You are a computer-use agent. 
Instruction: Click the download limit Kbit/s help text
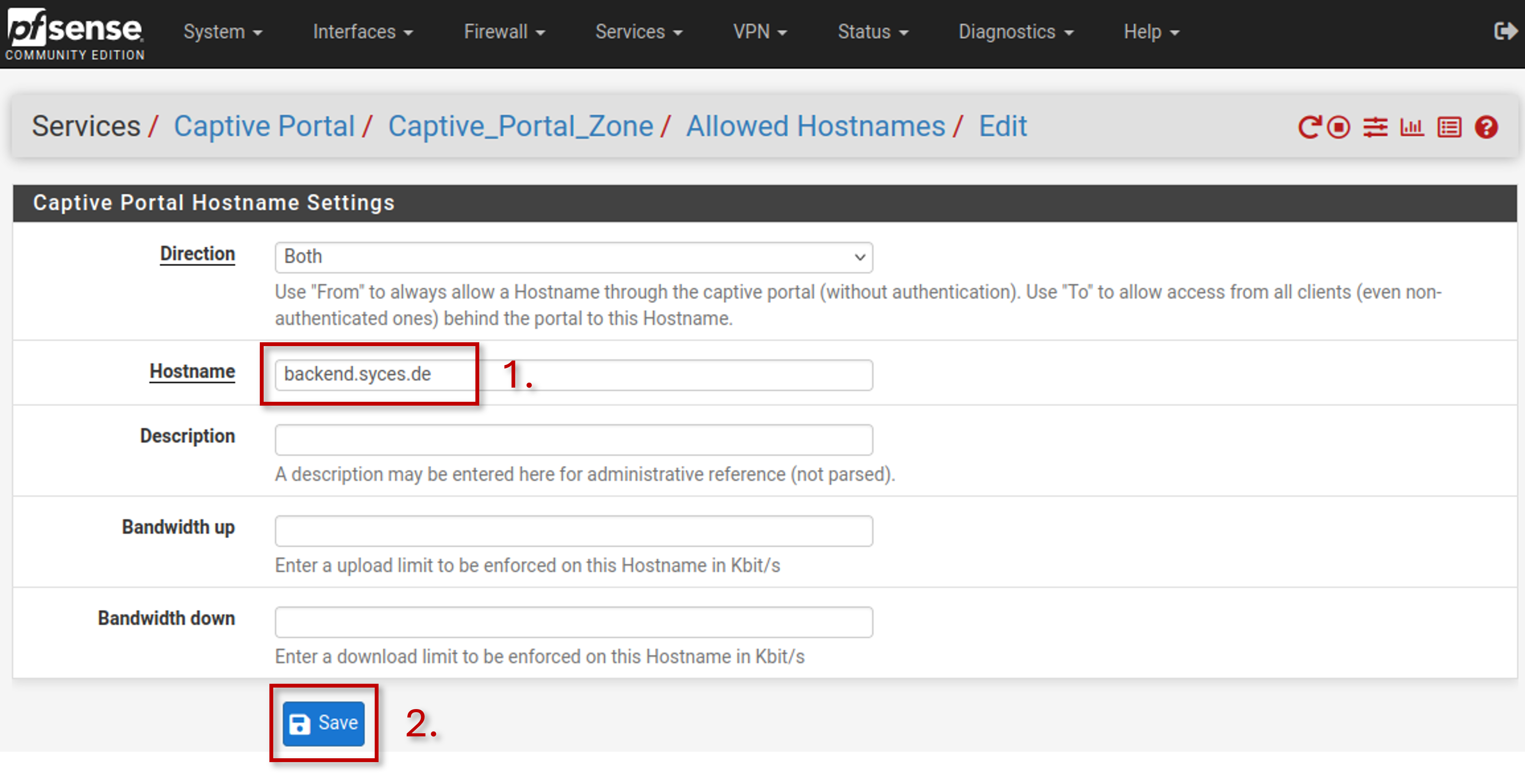539,656
